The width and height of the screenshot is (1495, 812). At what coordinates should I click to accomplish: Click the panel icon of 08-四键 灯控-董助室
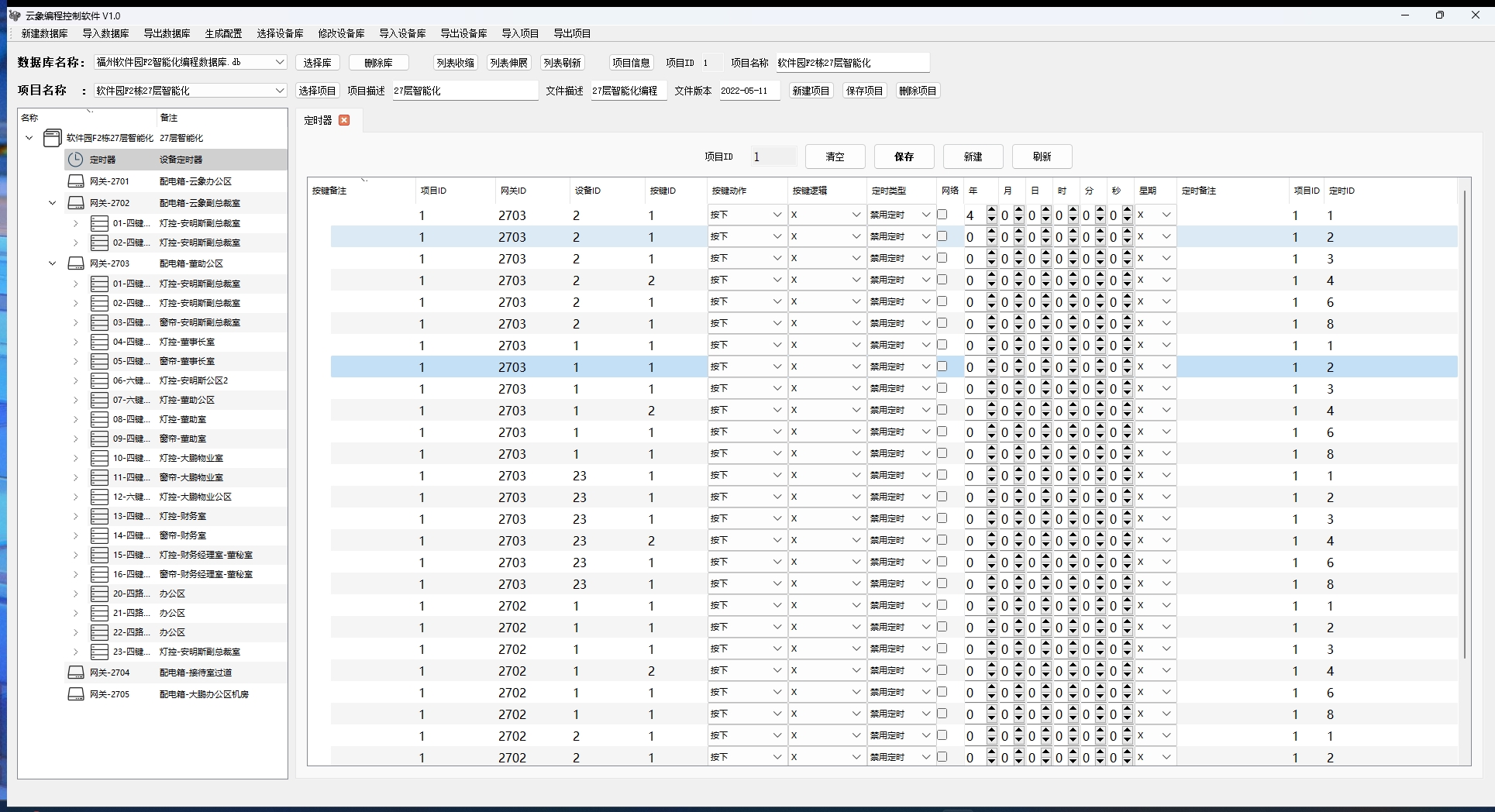coord(99,419)
